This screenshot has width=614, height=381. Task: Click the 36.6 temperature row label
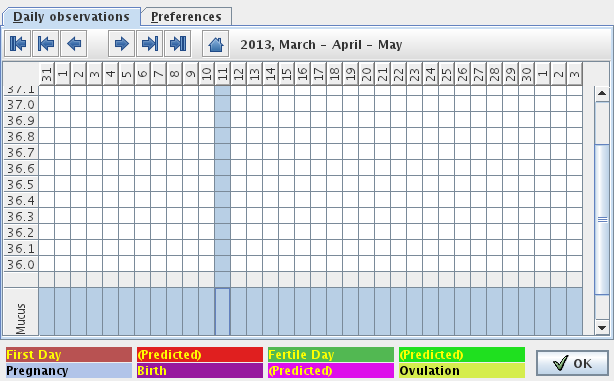21,168
